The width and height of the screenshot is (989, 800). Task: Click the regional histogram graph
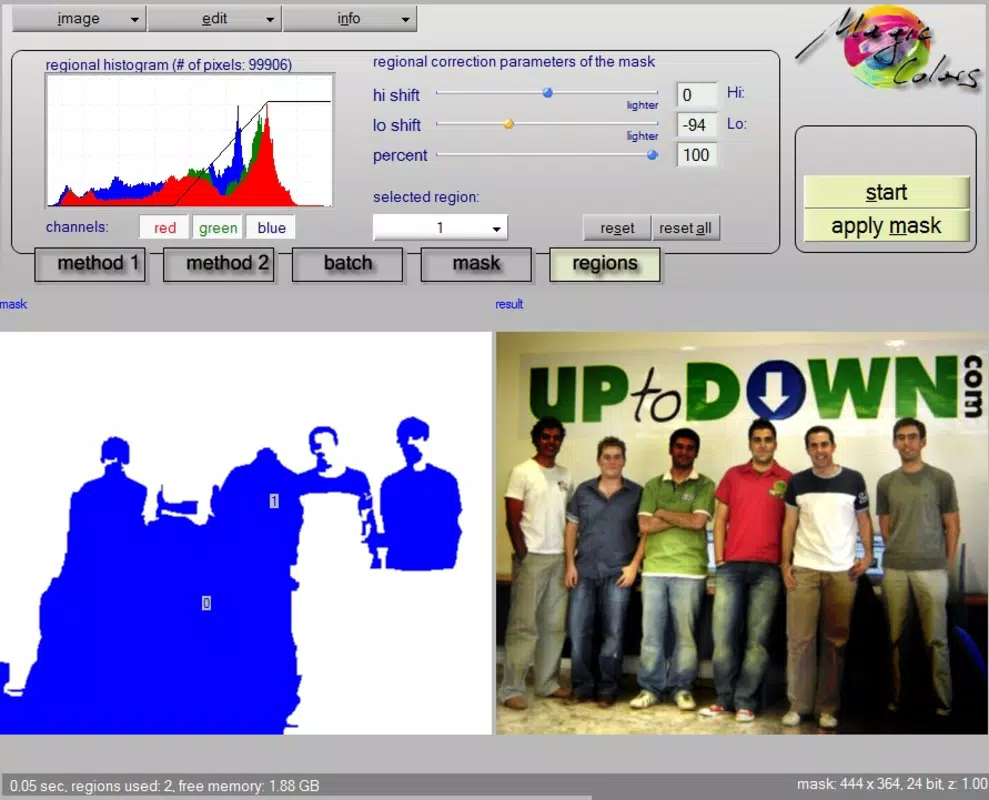pos(189,140)
